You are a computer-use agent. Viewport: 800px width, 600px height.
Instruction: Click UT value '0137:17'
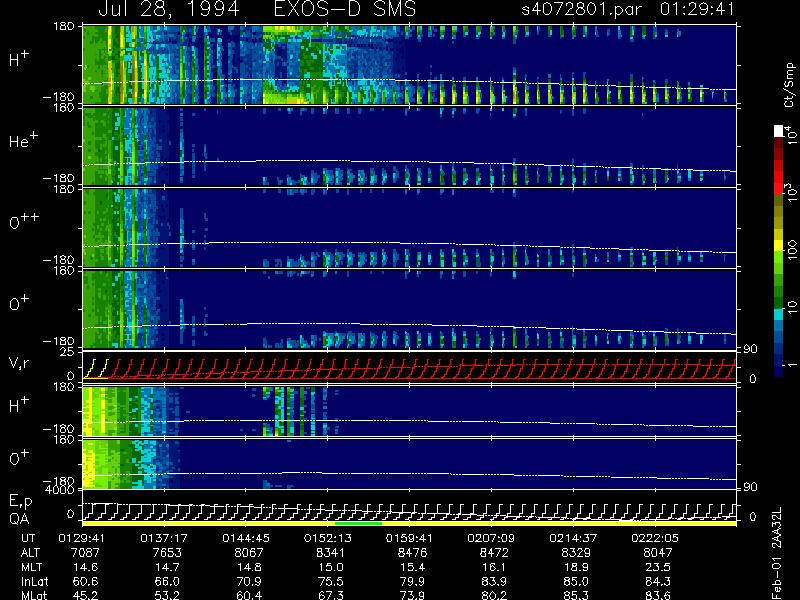coord(164,538)
